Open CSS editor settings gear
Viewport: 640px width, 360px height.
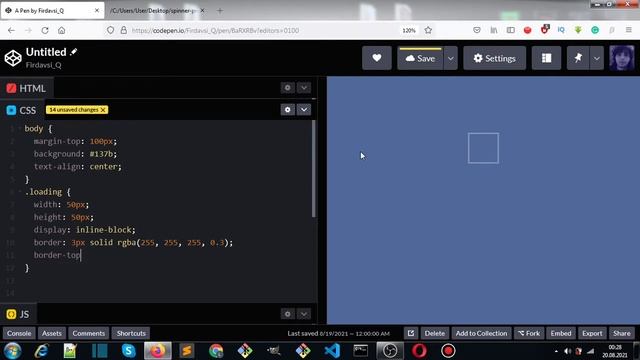click(x=288, y=109)
